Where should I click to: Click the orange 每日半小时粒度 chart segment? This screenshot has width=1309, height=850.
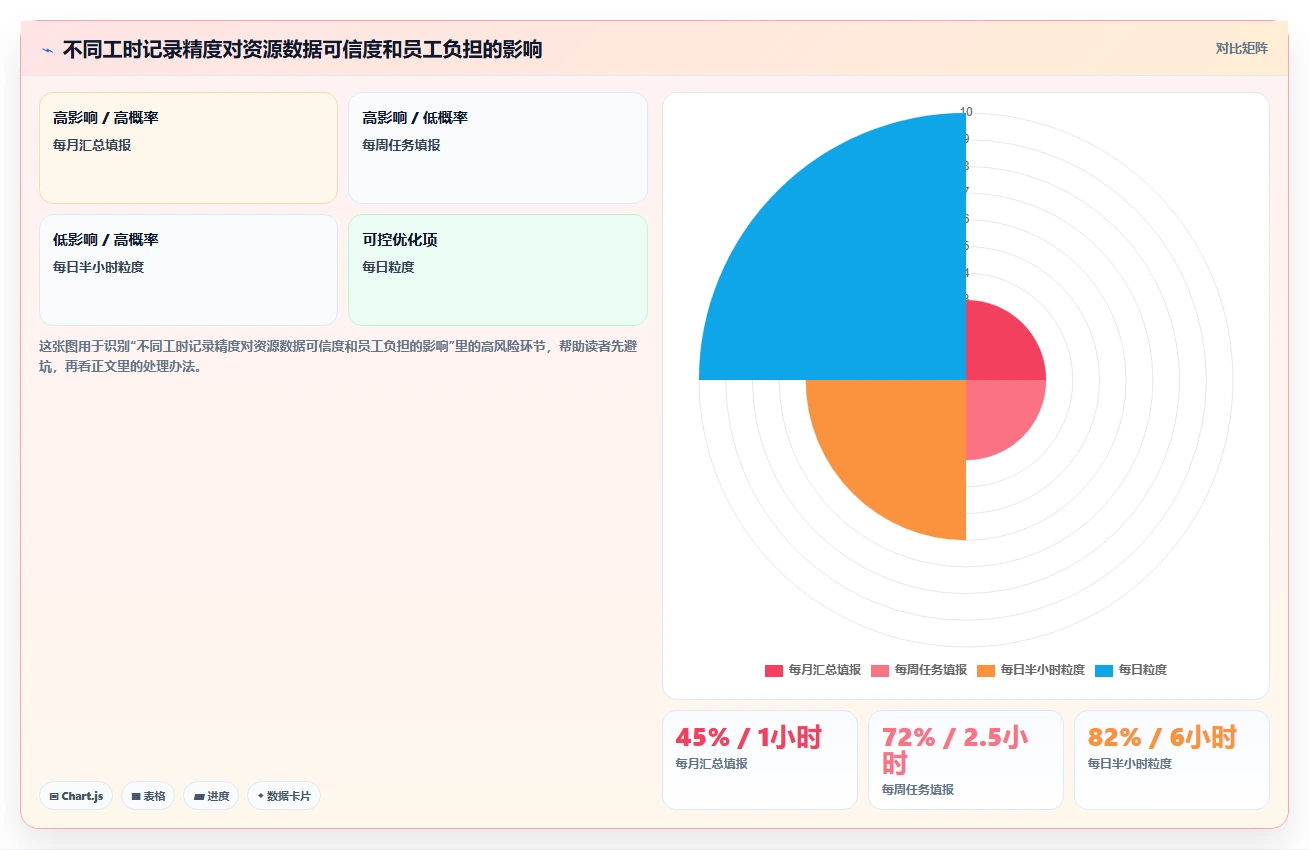click(900, 445)
